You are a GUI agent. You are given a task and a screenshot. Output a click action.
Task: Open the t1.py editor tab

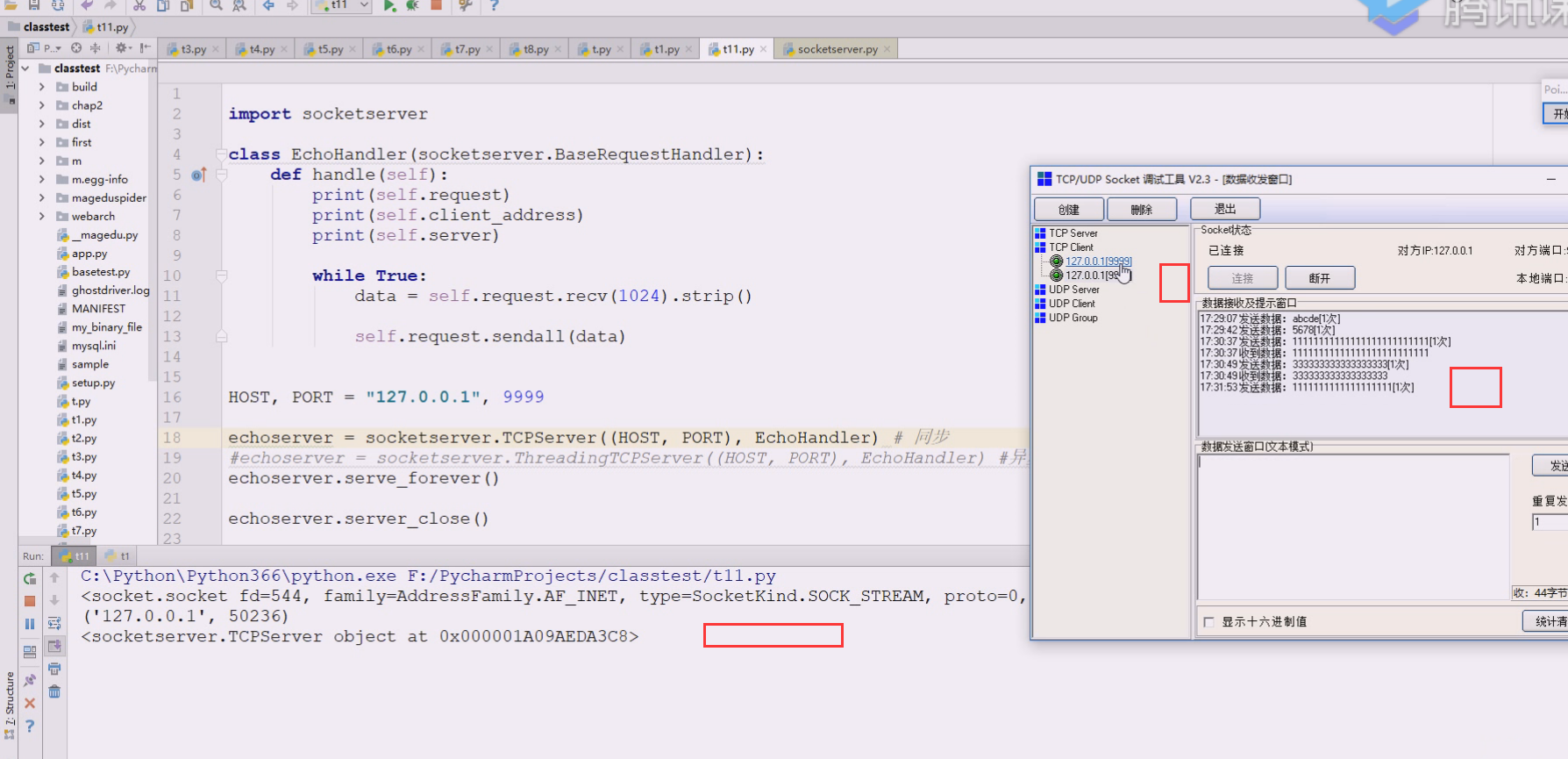click(666, 49)
